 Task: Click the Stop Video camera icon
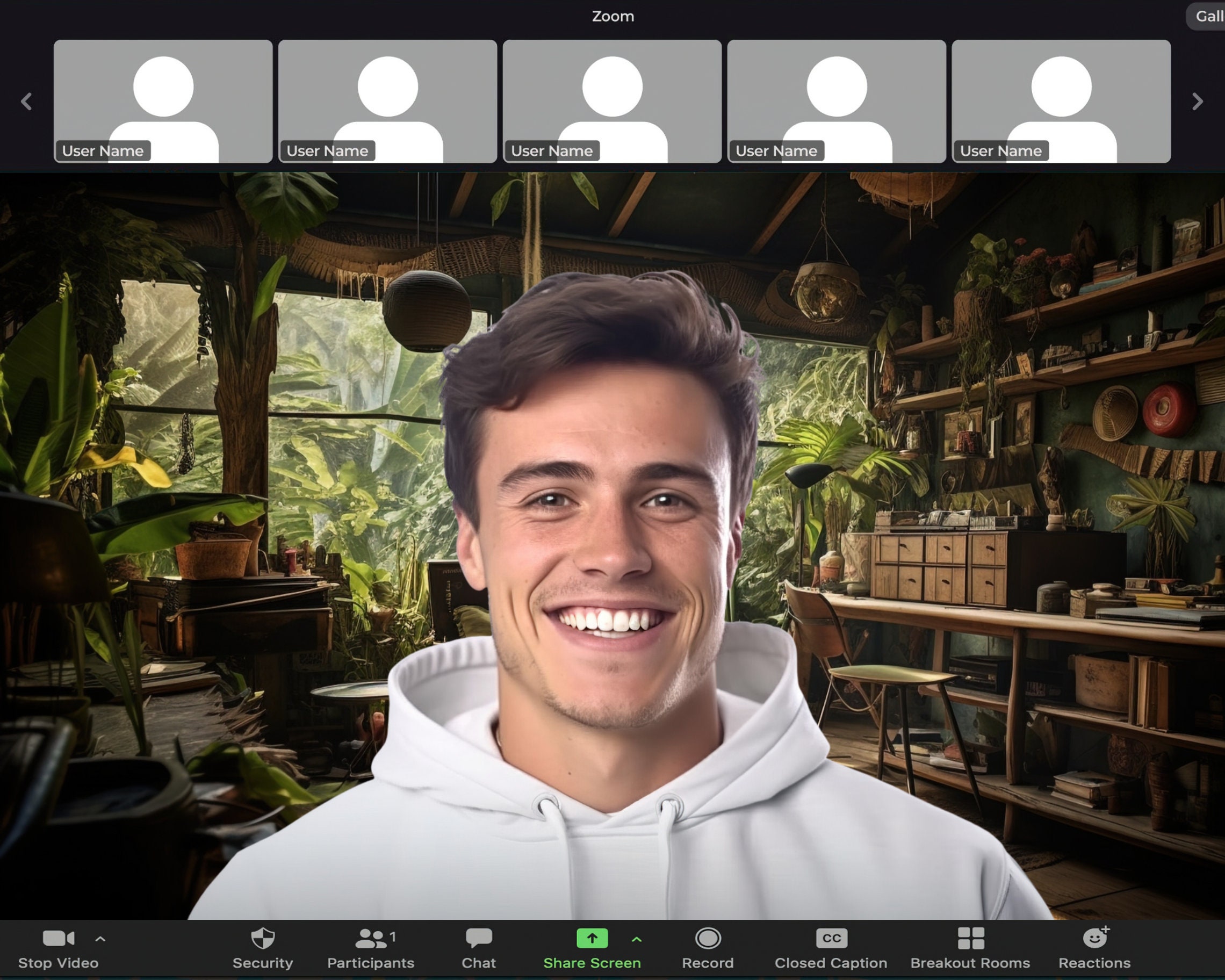[x=59, y=939]
